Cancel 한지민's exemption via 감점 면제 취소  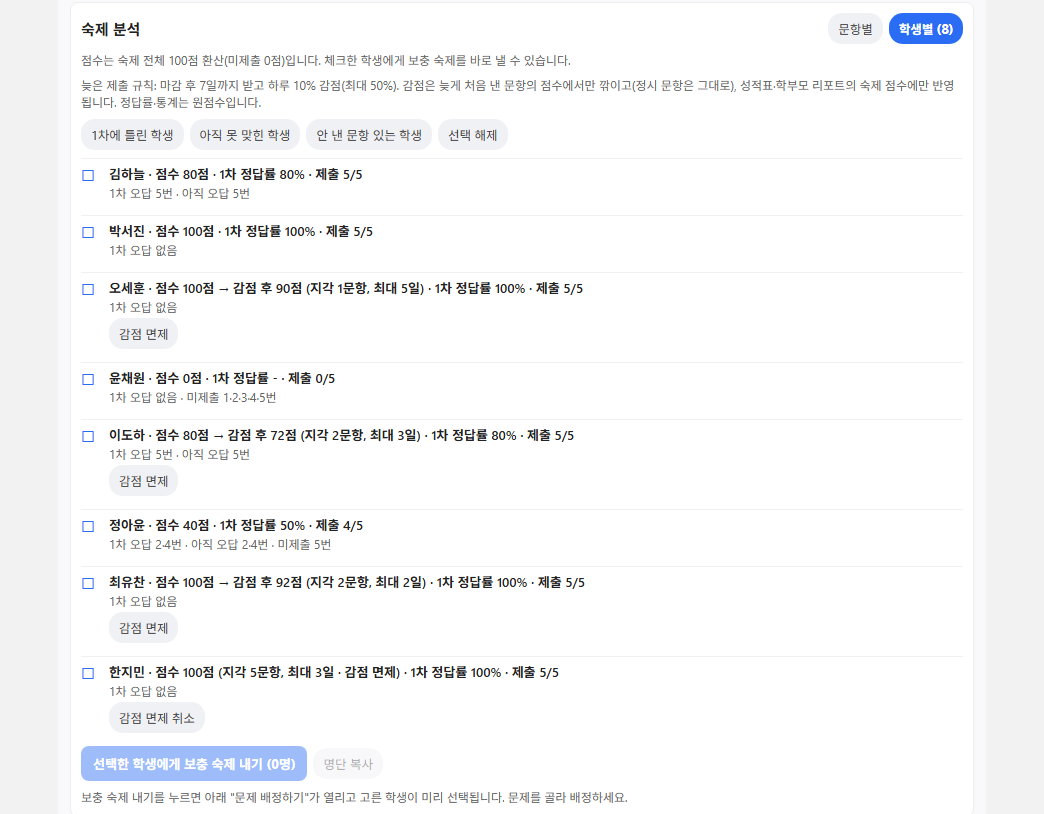click(156, 718)
